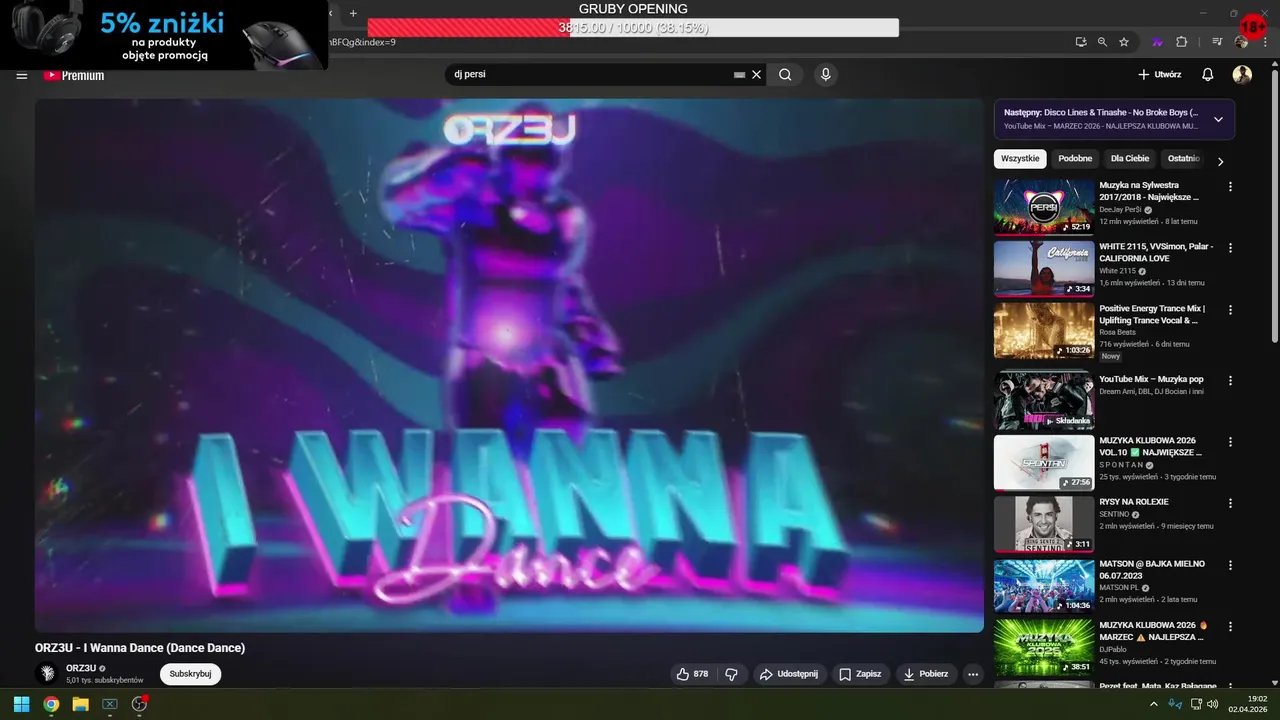The width and height of the screenshot is (1280, 720).
Task: Like the video (878)
Action: (x=692, y=674)
